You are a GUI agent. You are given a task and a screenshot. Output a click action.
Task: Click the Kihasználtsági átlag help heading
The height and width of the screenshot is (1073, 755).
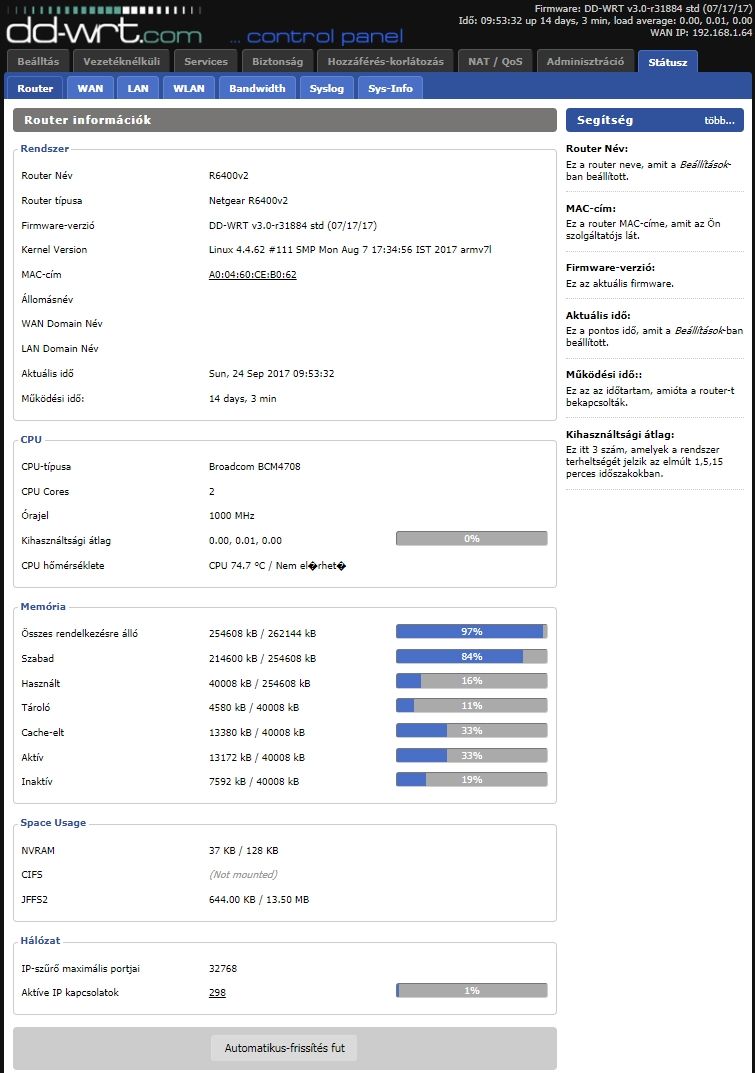pyautogui.click(x=619, y=435)
